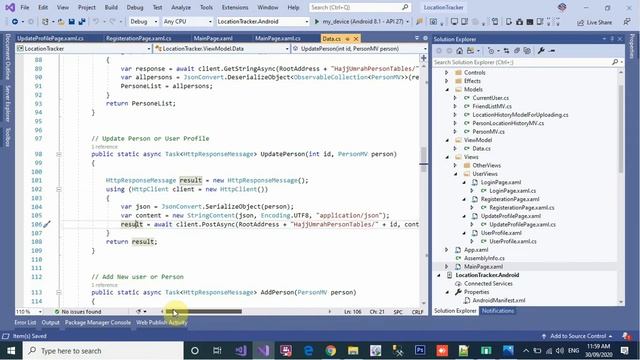Click the Save file toolbar icon
The image size is (640, 360).
pos(71,22)
